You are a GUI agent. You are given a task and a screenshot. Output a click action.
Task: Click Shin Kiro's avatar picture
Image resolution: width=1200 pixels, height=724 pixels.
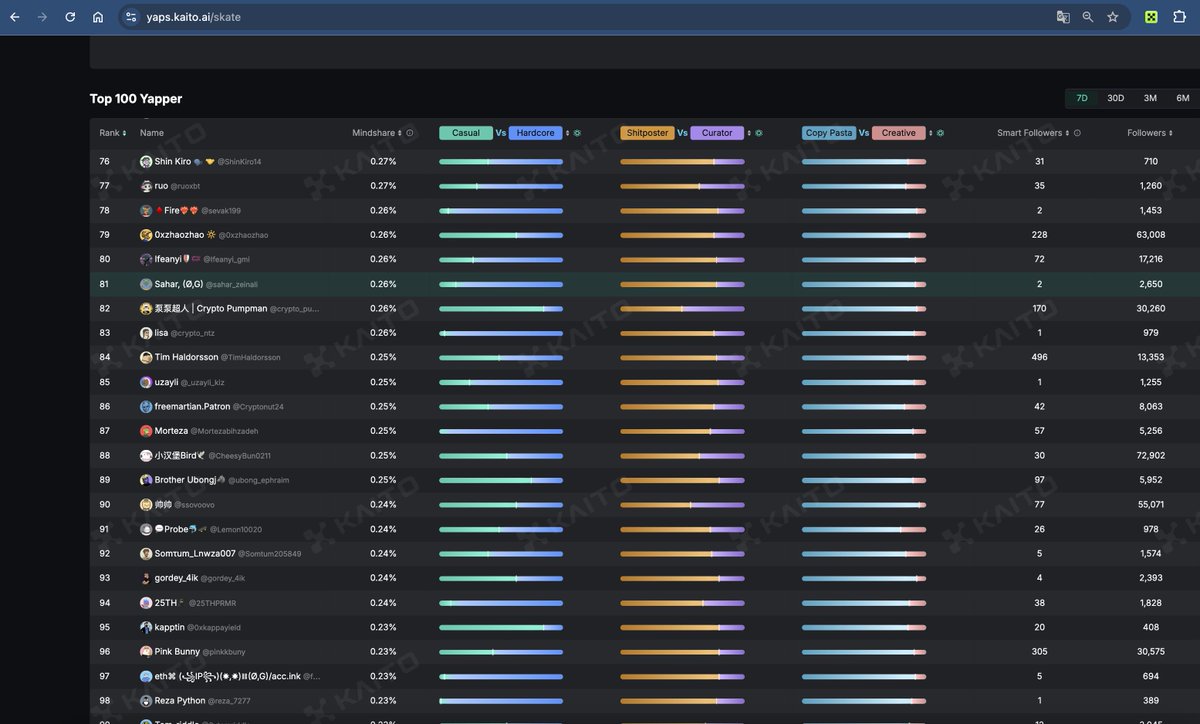coord(146,161)
